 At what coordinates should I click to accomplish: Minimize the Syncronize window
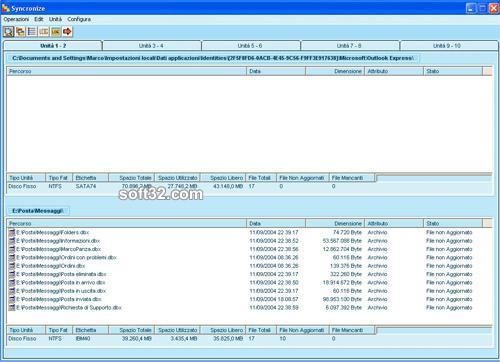click(x=471, y=8)
